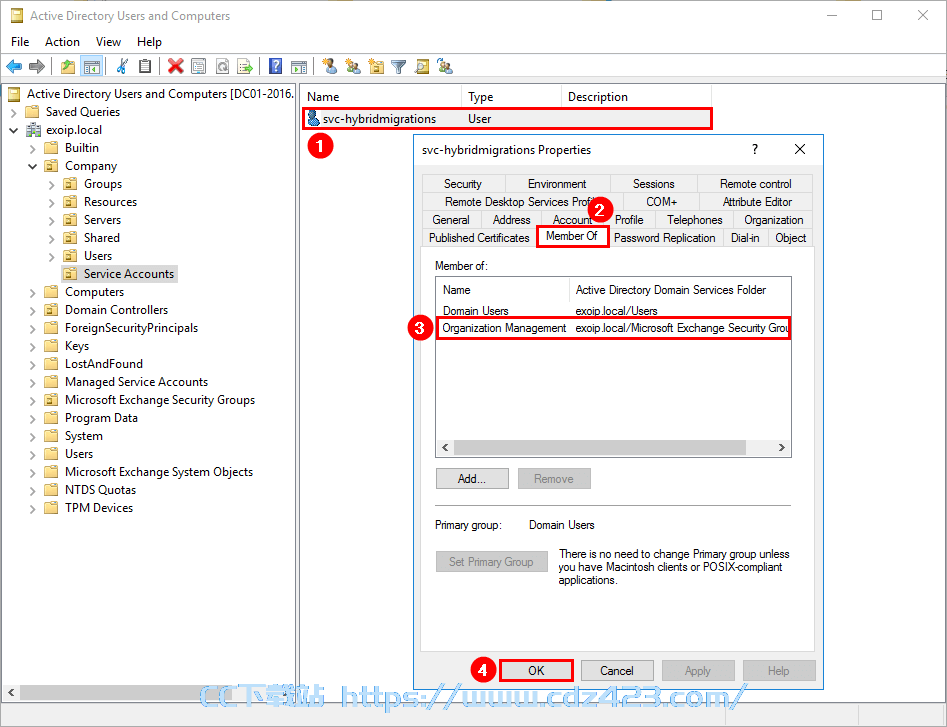Viewport: 947px width, 727px height.
Task: Expand Saved Queries tree node
Action: click(13, 112)
